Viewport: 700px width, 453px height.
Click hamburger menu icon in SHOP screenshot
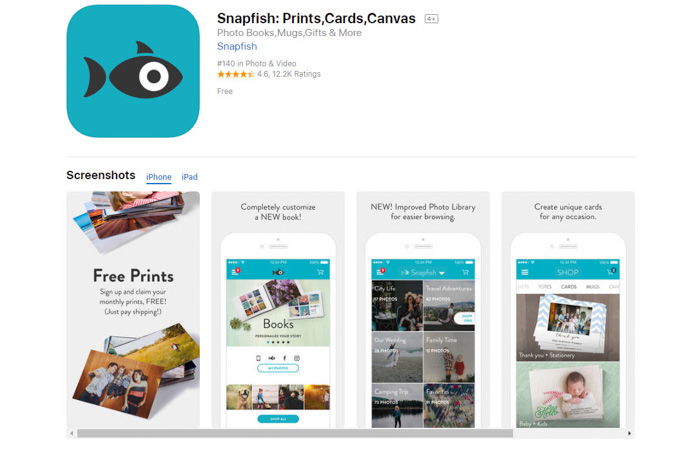[525, 272]
